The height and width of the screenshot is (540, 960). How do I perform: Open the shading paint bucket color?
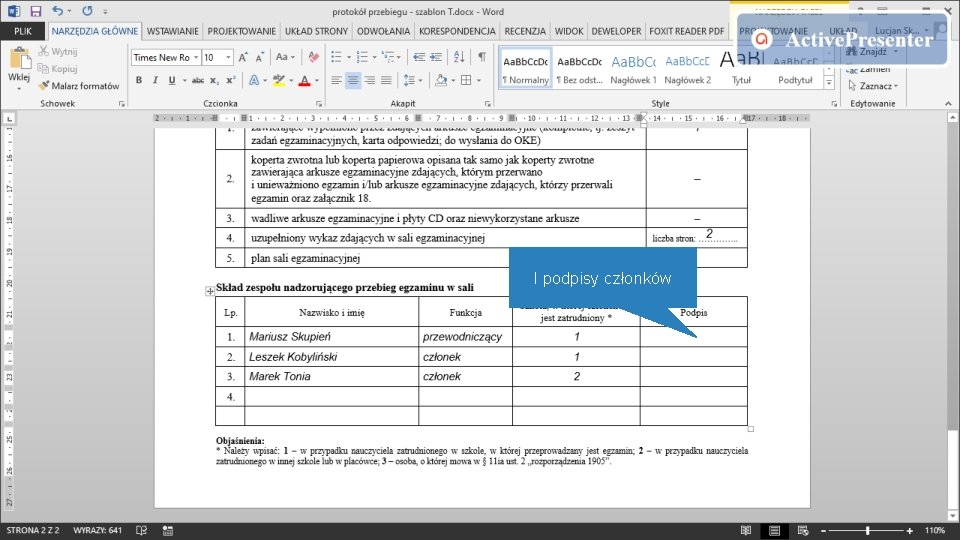pos(441,80)
